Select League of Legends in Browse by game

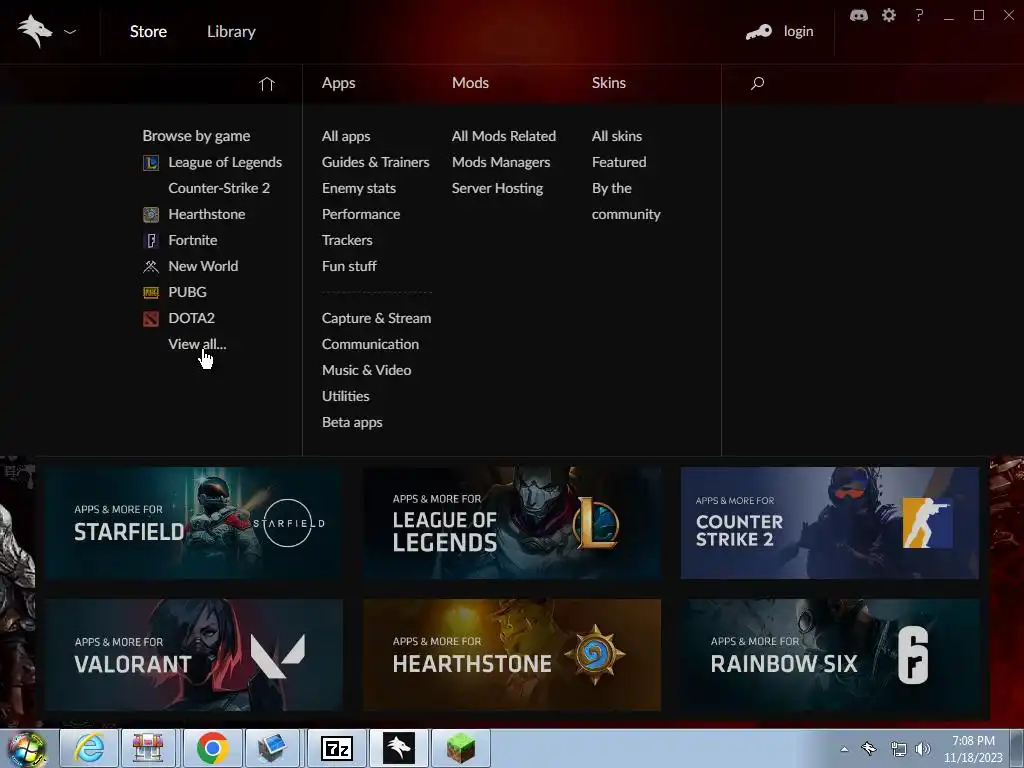click(x=225, y=162)
